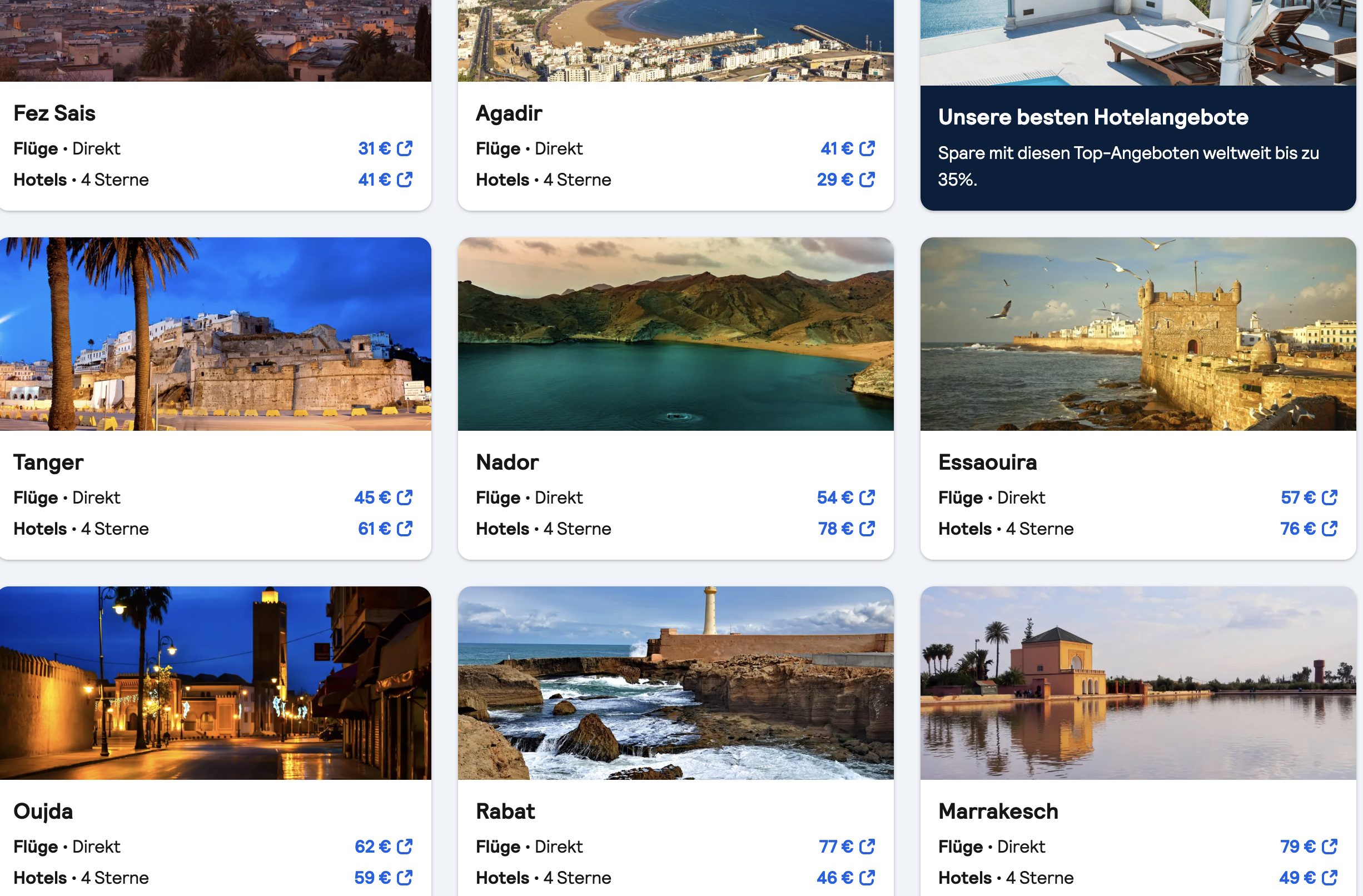Click 'Hotels · 4 Sterne' label in Rabat card
The width and height of the screenshot is (1363, 896).
(x=544, y=877)
